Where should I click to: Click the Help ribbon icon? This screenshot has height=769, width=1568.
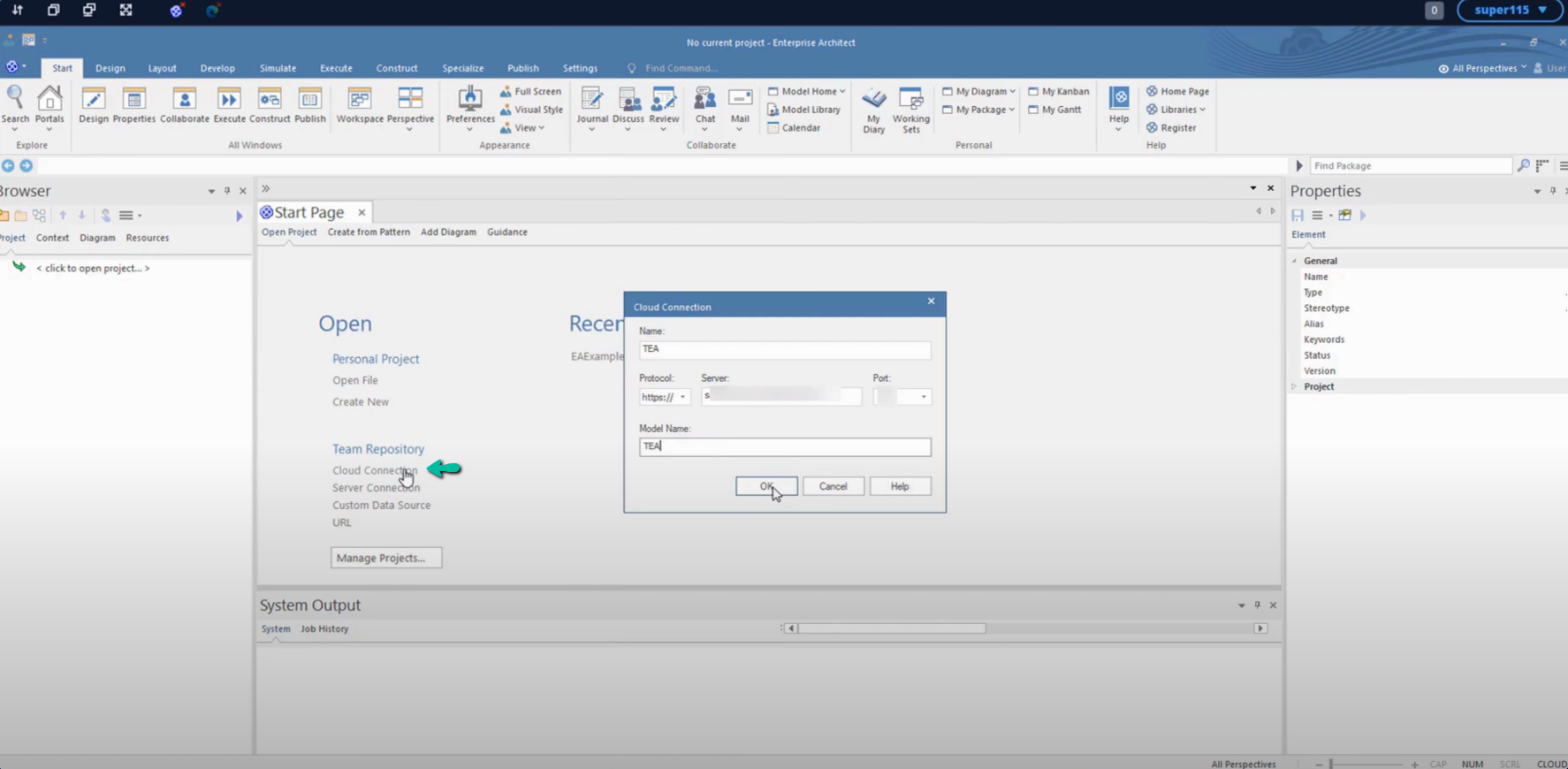[1119, 108]
